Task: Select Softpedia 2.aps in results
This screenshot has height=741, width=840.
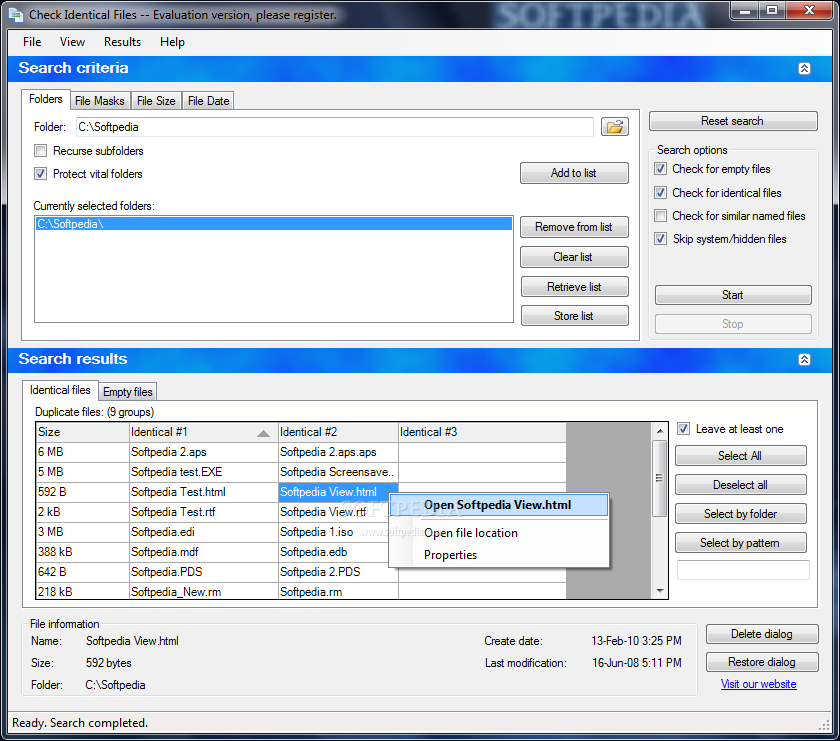Action: point(204,452)
